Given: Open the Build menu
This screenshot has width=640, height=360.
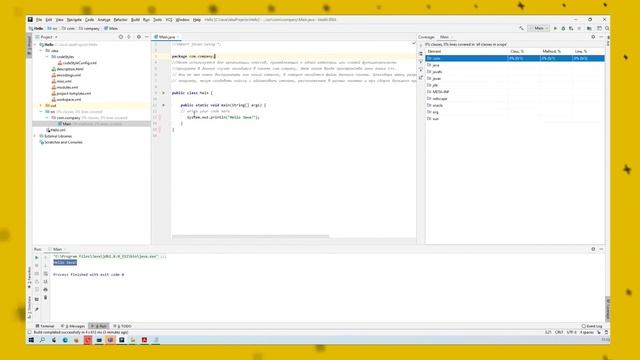Looking at the screenshot, I should 135,20.
